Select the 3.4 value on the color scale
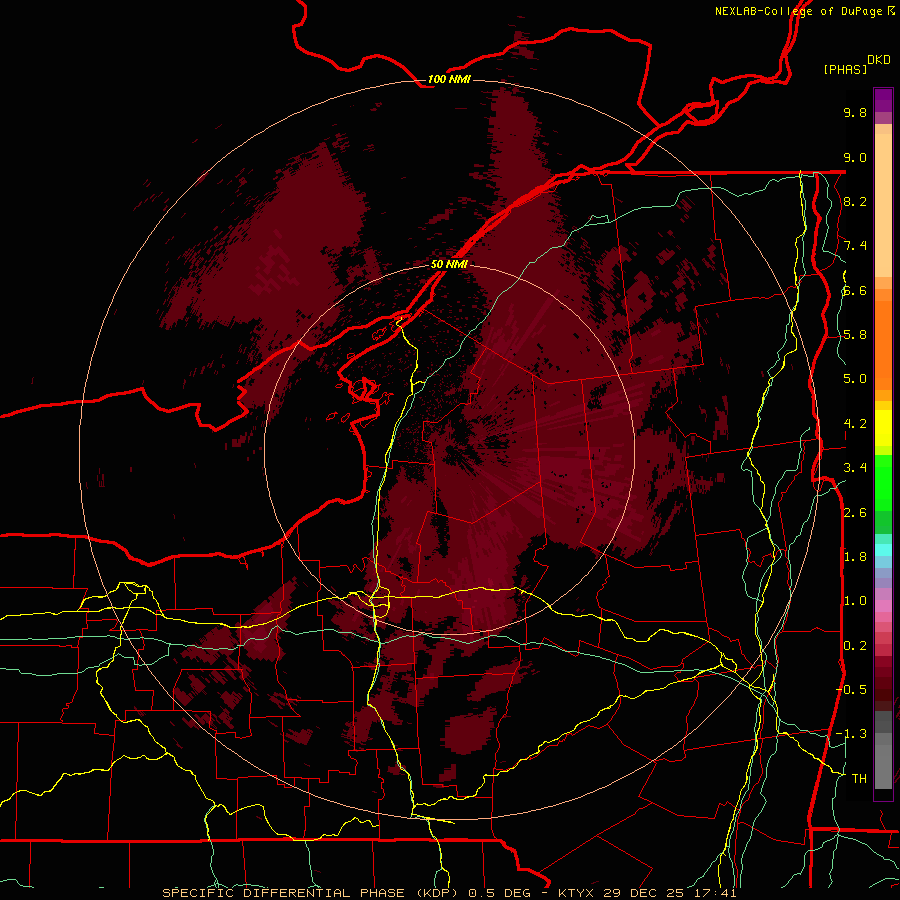This screenshot has width=900, height=900. tap(855, 468)
